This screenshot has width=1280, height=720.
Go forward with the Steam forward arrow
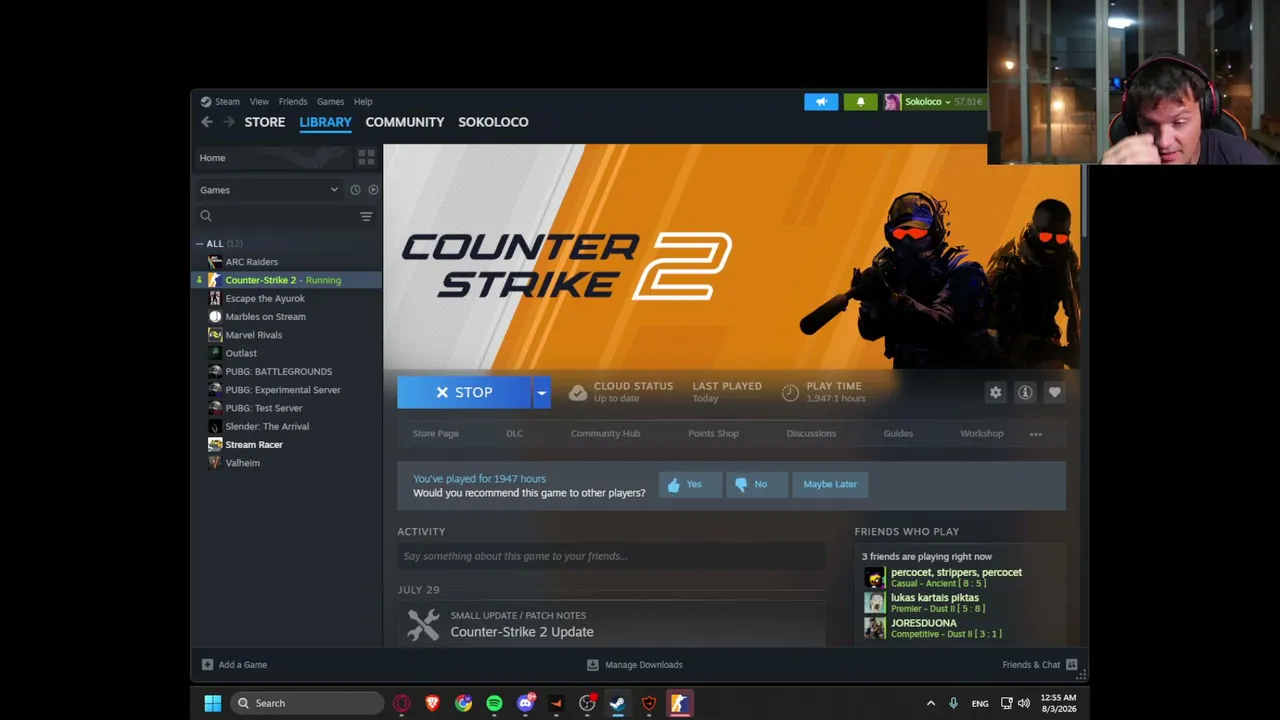point(229,122)
